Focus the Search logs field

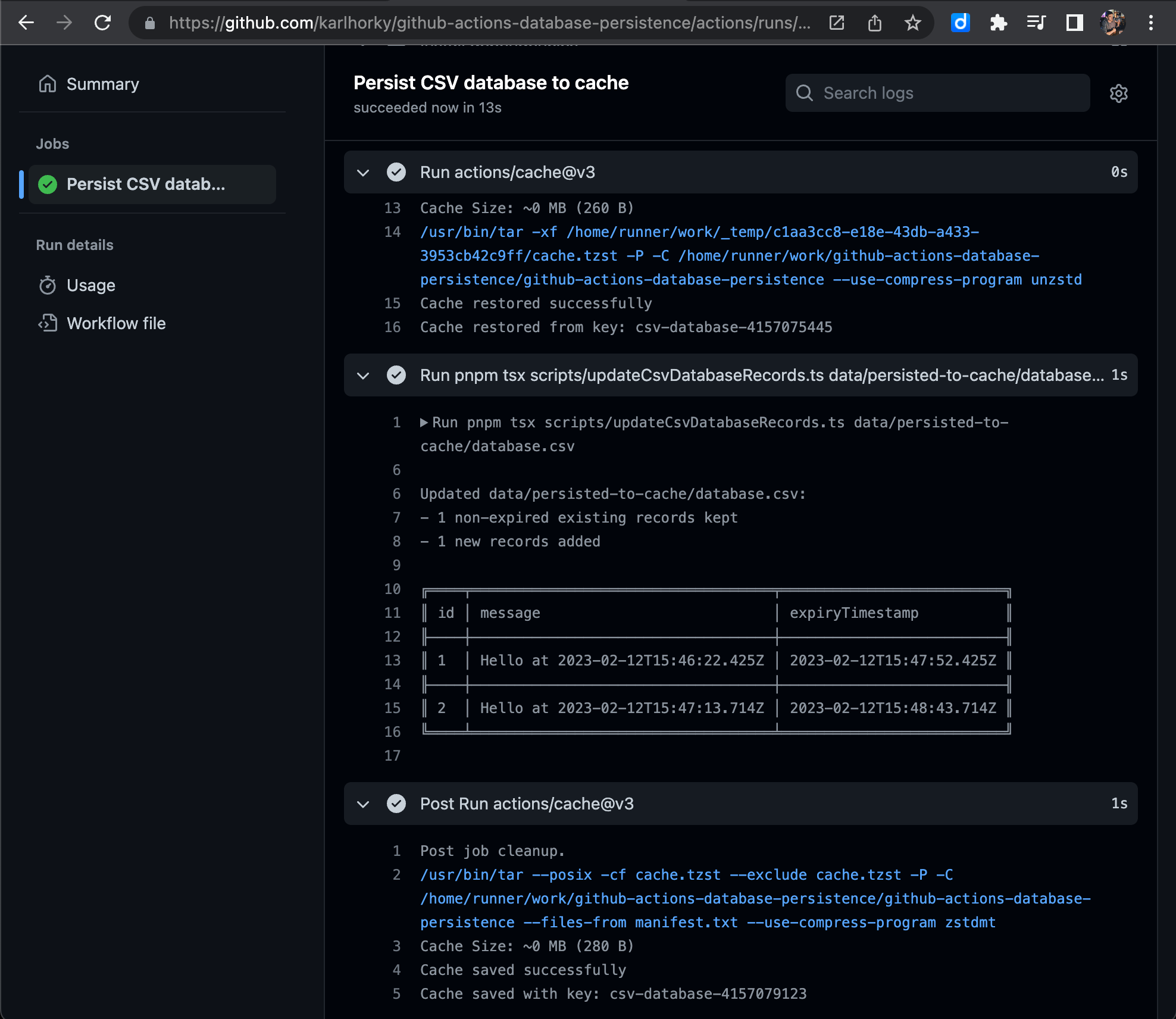(946, 93)
